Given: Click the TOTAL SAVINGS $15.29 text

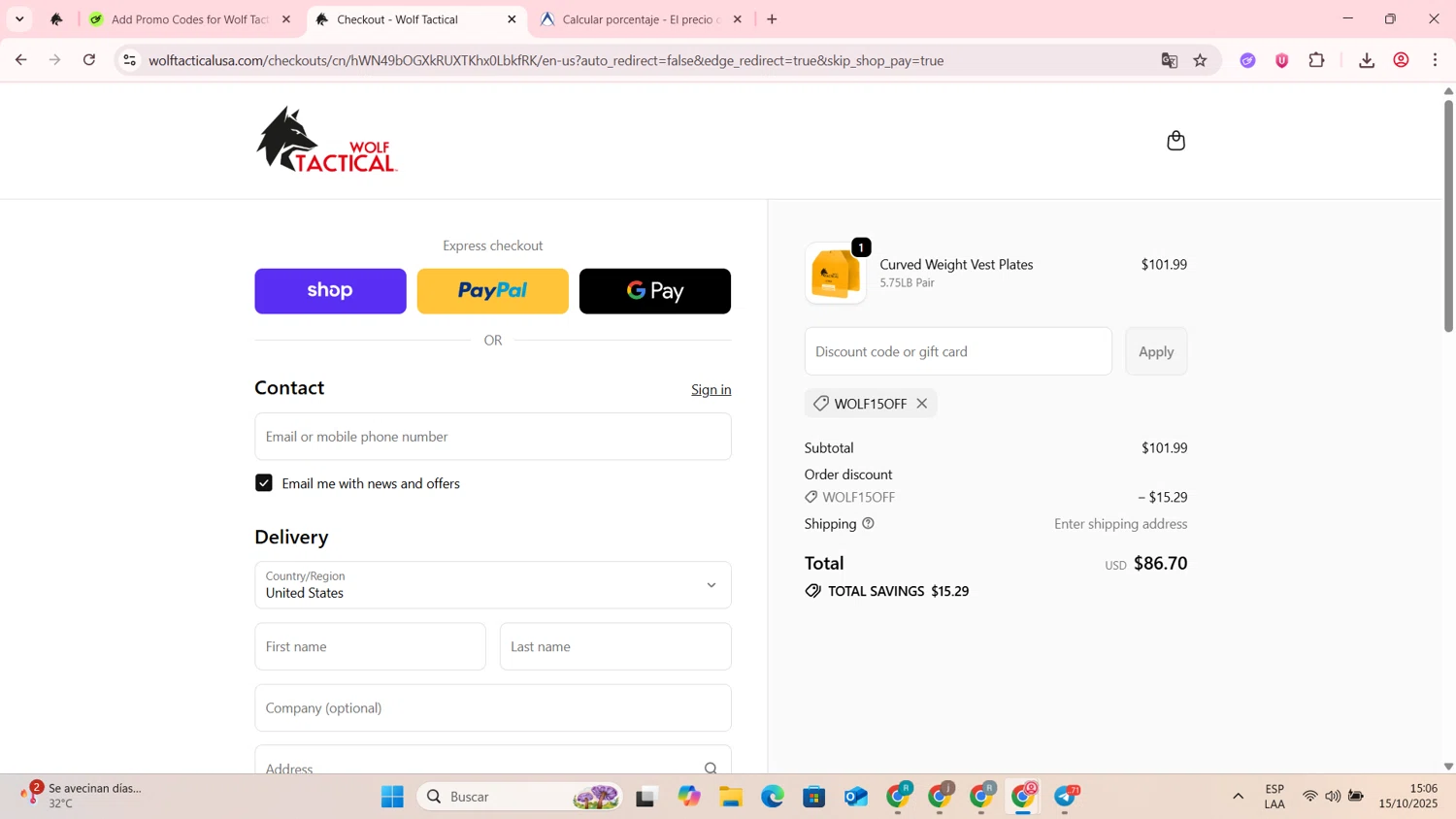Looking at the screenshot, I should 898,591.
